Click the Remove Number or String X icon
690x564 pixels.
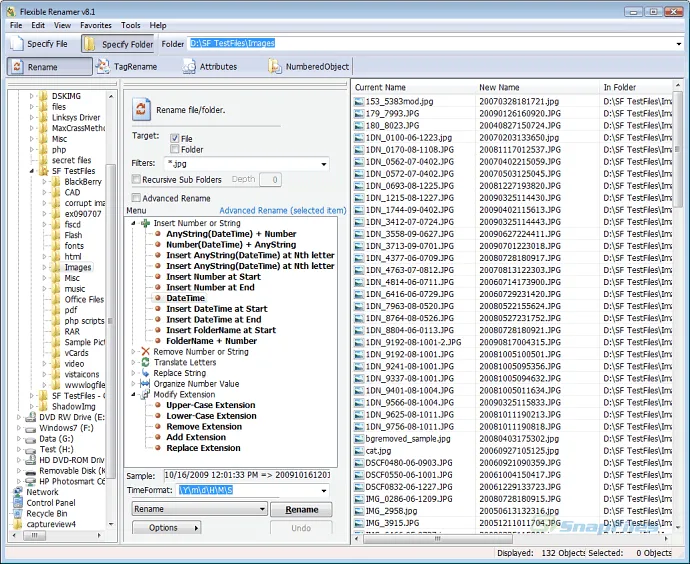point(145,352)
